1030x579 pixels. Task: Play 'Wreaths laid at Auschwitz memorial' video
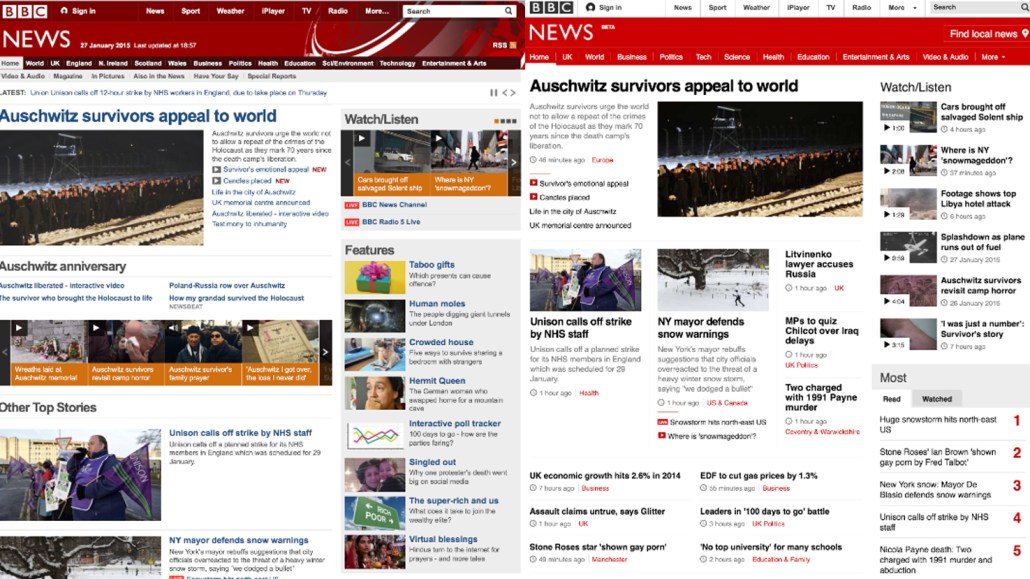pyautogui.click(x=19, y=327)
